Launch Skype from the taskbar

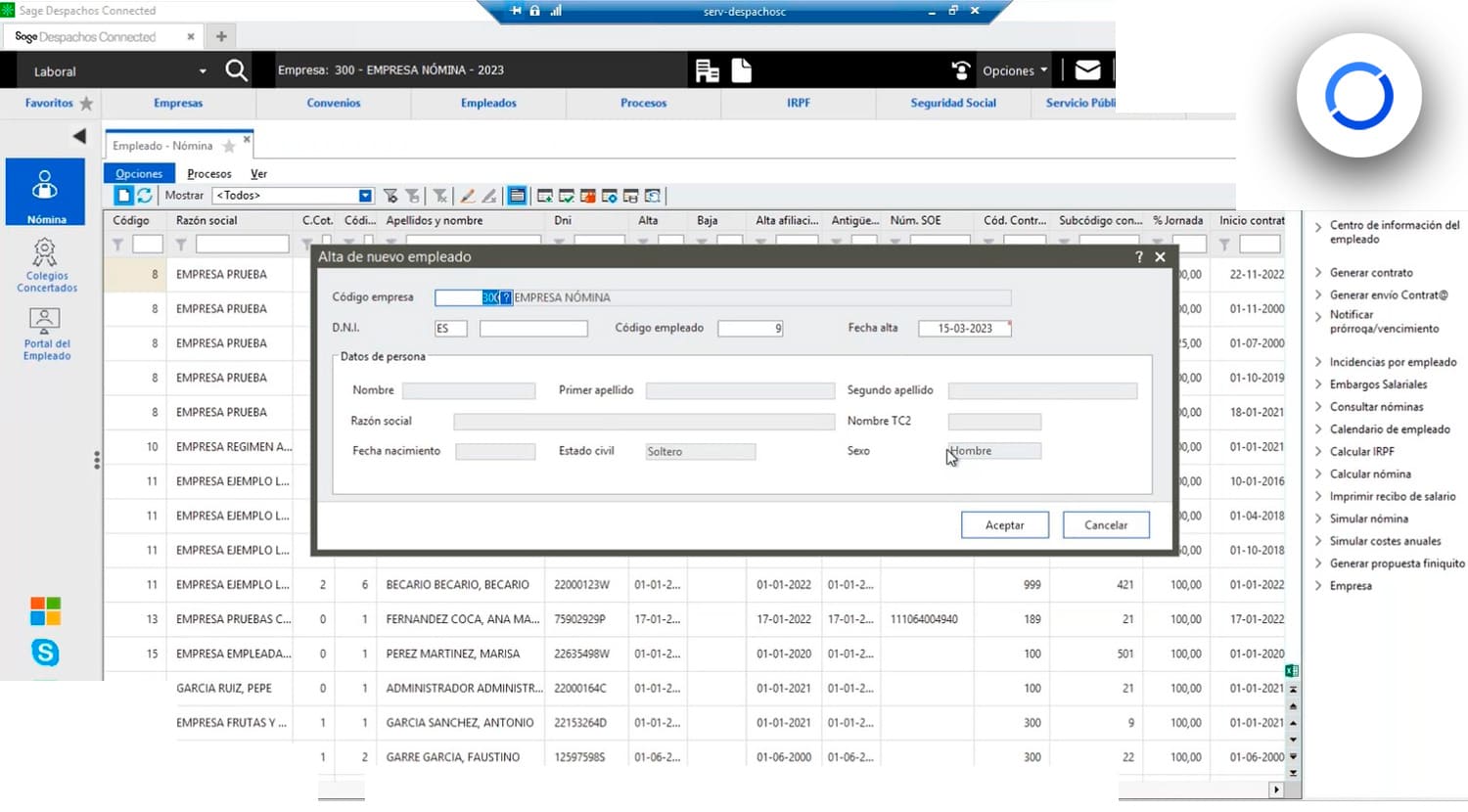(x=45, y=652)
